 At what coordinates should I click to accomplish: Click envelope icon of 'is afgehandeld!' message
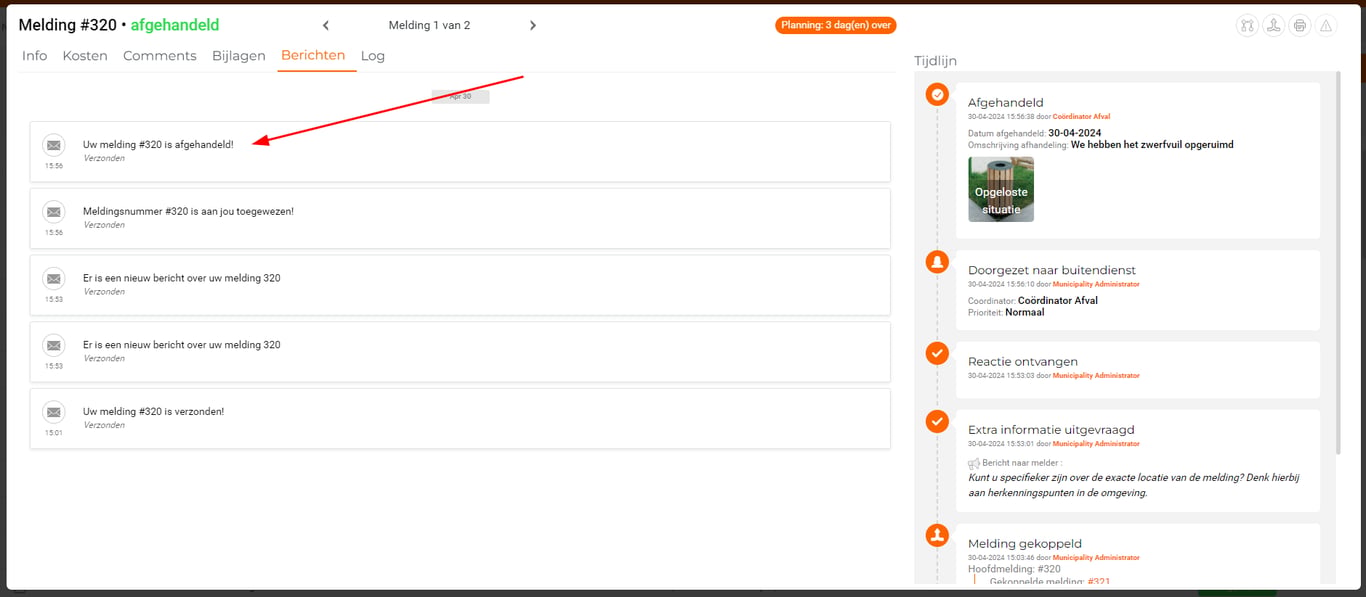[54, 145]
